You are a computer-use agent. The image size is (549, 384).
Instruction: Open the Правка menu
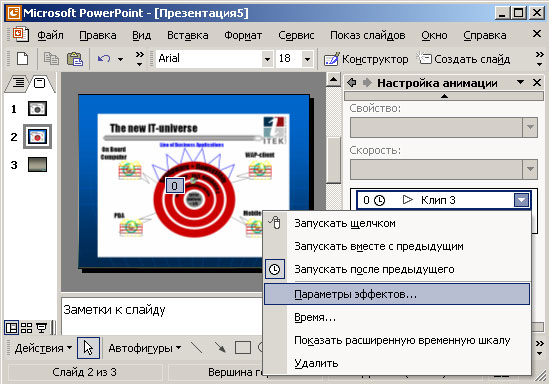coord(98,35)
